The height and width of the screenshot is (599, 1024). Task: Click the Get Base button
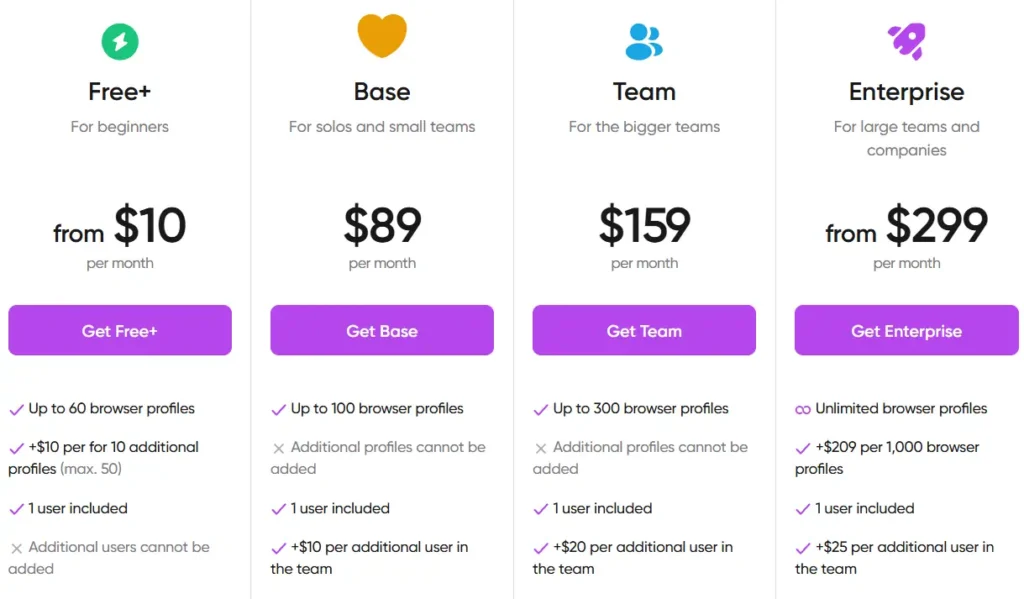[x=382, y=330]
